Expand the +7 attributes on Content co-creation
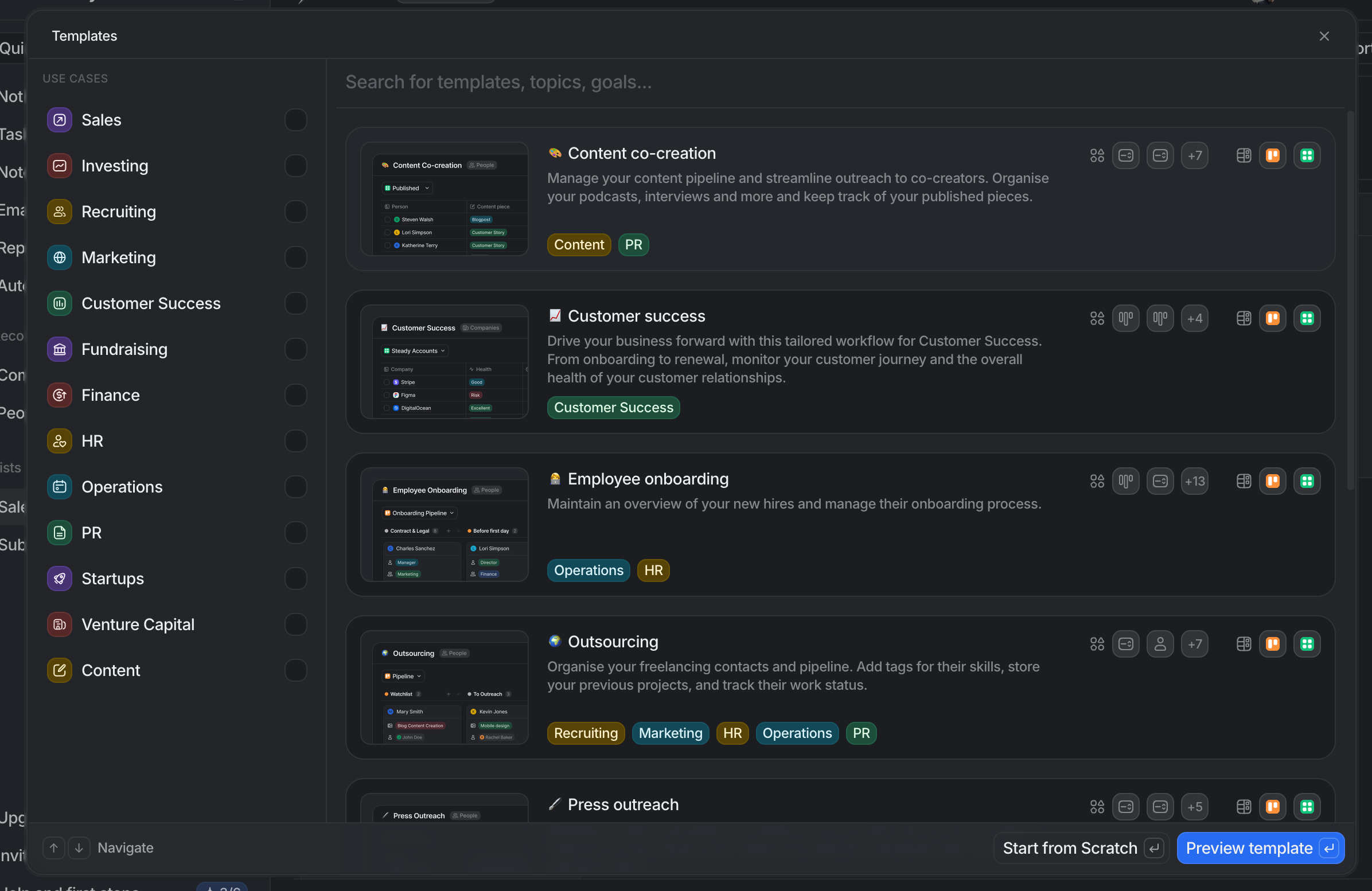 pos(1194,155)
